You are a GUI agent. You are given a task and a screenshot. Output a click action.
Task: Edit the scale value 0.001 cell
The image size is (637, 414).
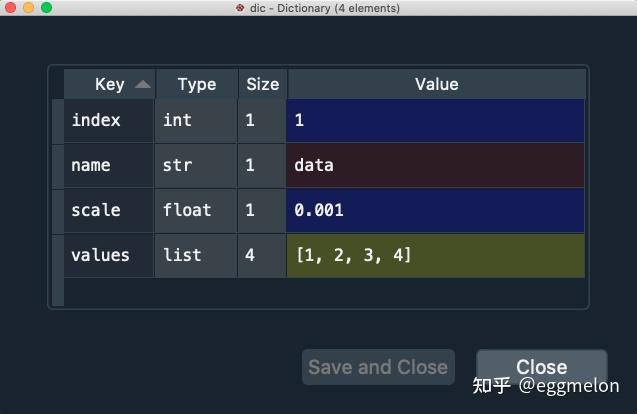pos(436,210)
